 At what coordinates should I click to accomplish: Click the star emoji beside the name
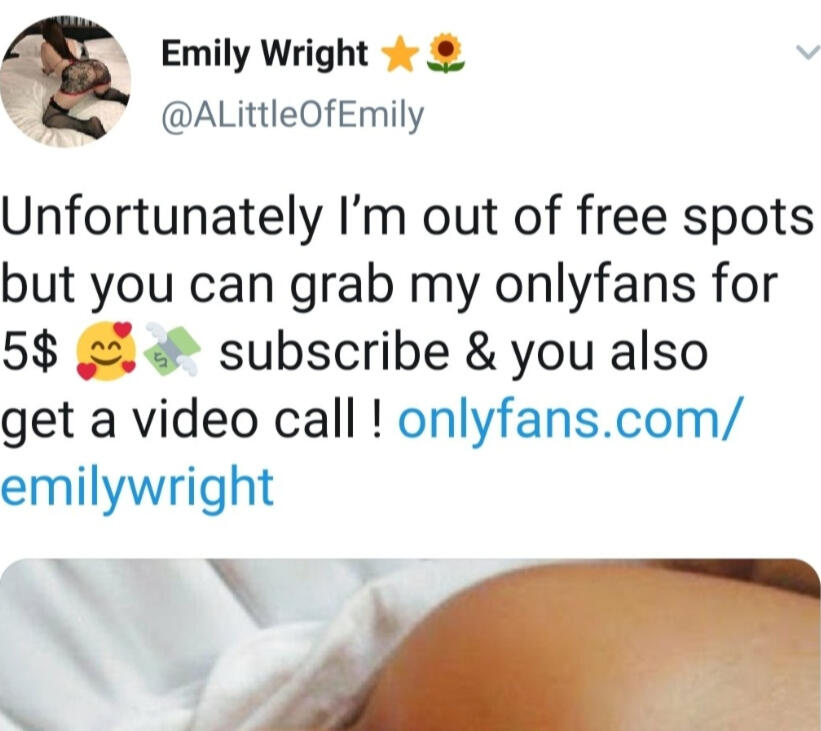point(401,53)
